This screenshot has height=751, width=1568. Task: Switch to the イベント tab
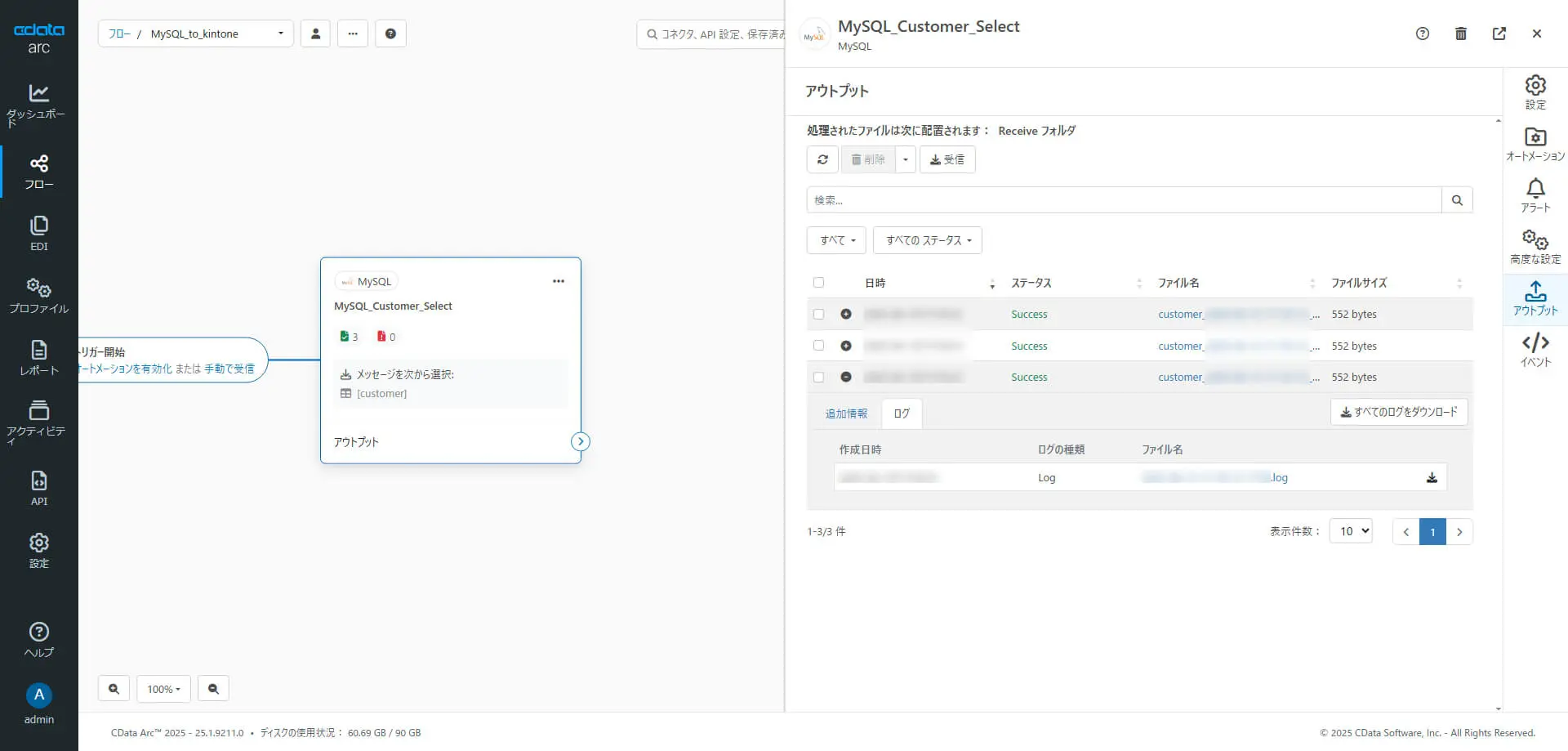click(1535, 350)
